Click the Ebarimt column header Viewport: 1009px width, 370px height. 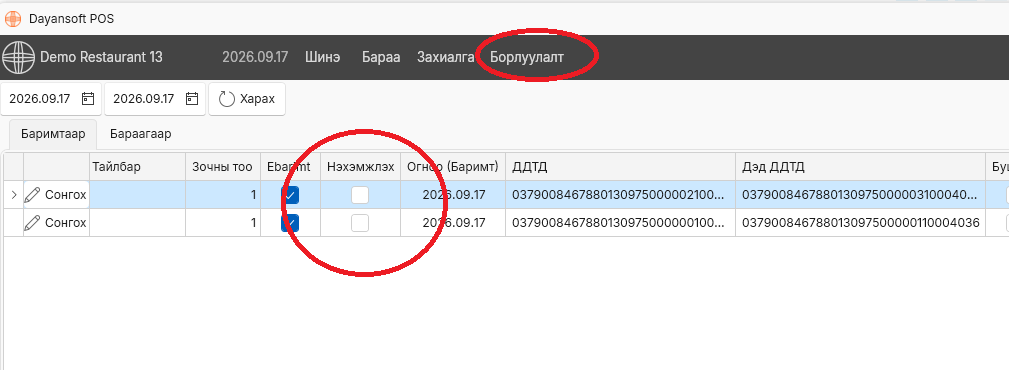[290, 167]
